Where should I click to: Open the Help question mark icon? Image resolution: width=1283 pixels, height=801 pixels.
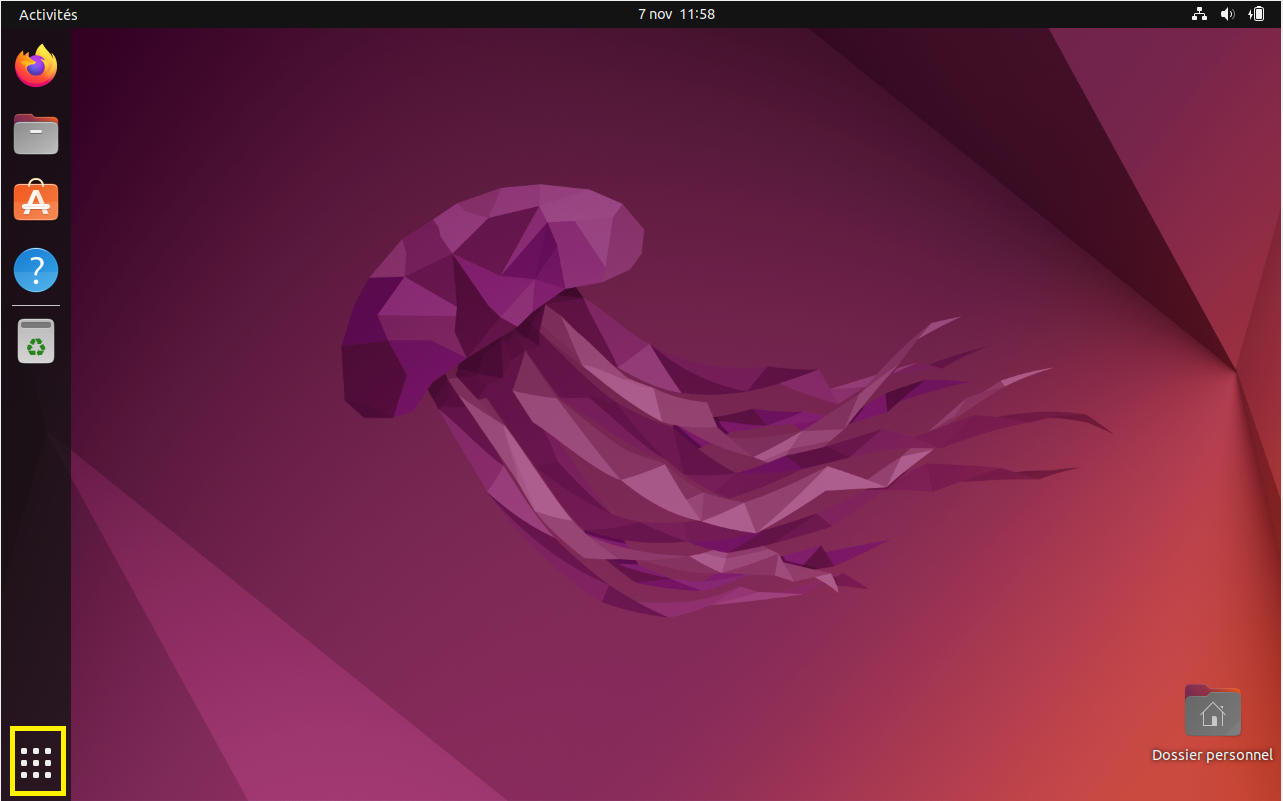coord(36,270)
